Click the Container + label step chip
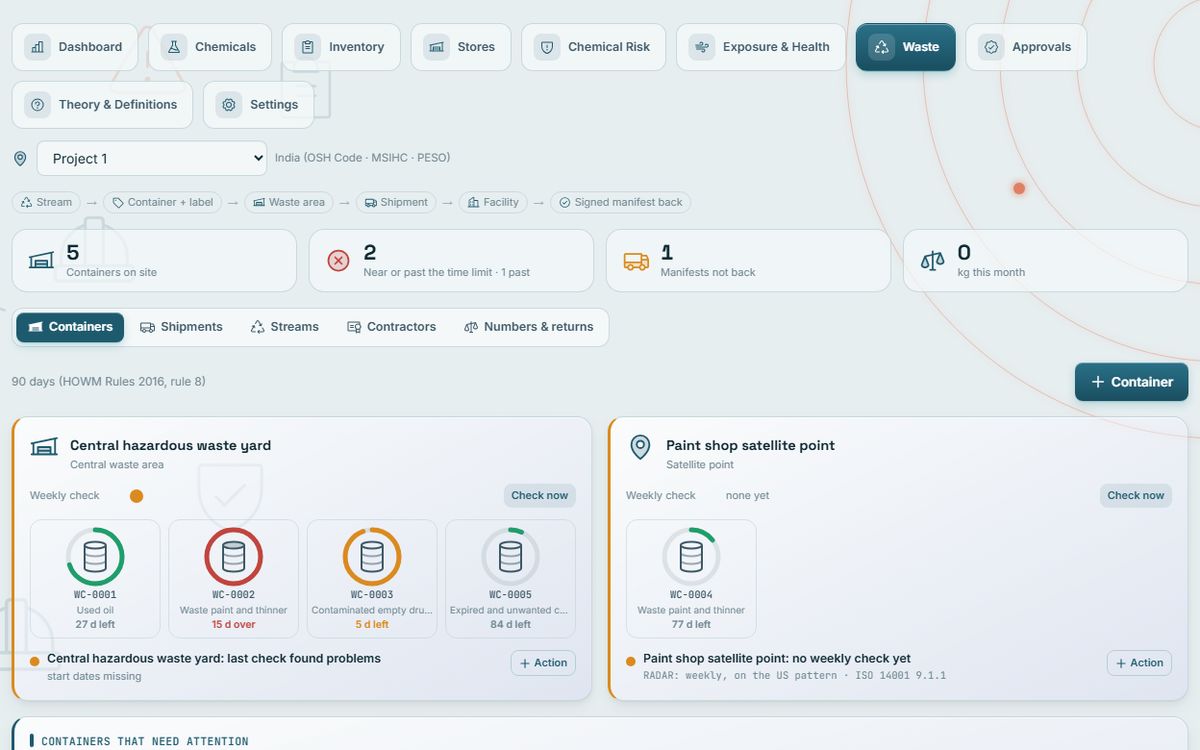 (x=162, y=202)
